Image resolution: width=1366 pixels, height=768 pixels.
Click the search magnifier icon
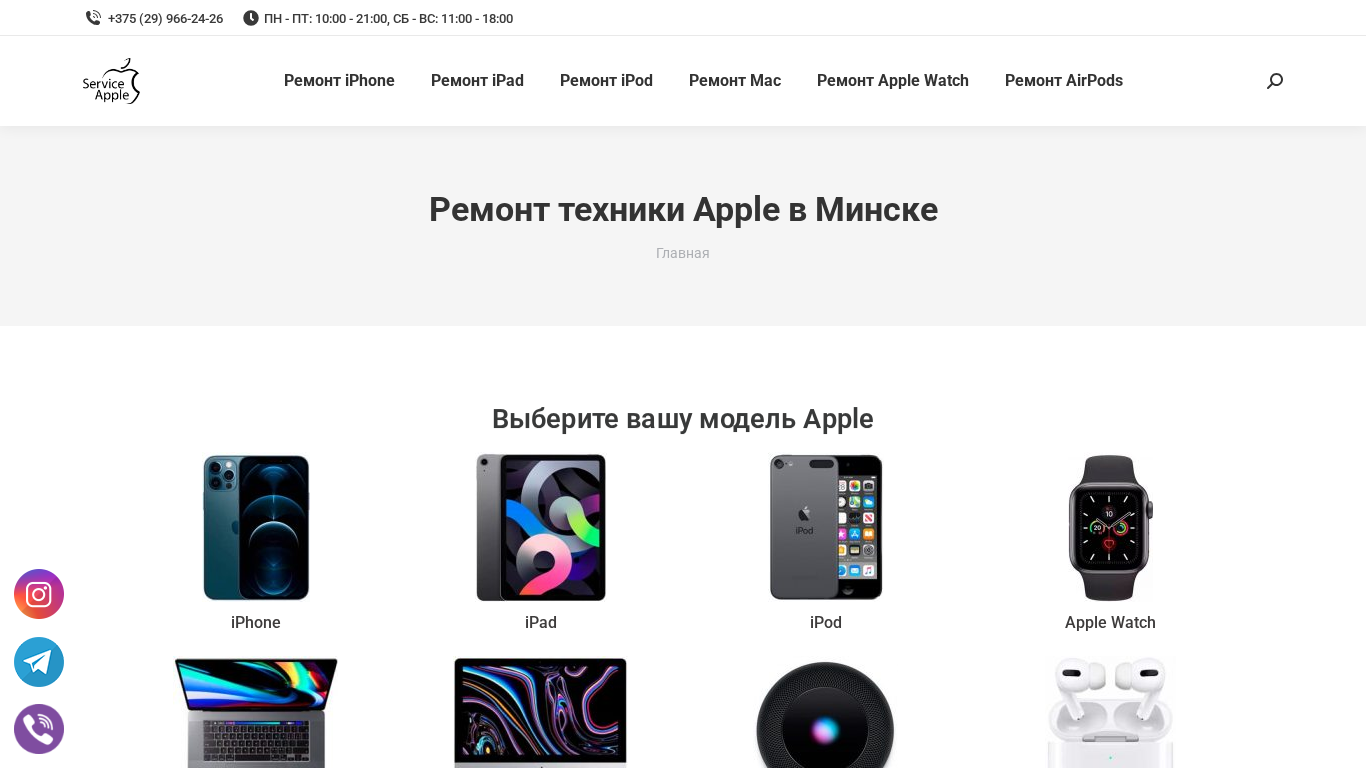pyautogui.click(x=1275, y=81)
